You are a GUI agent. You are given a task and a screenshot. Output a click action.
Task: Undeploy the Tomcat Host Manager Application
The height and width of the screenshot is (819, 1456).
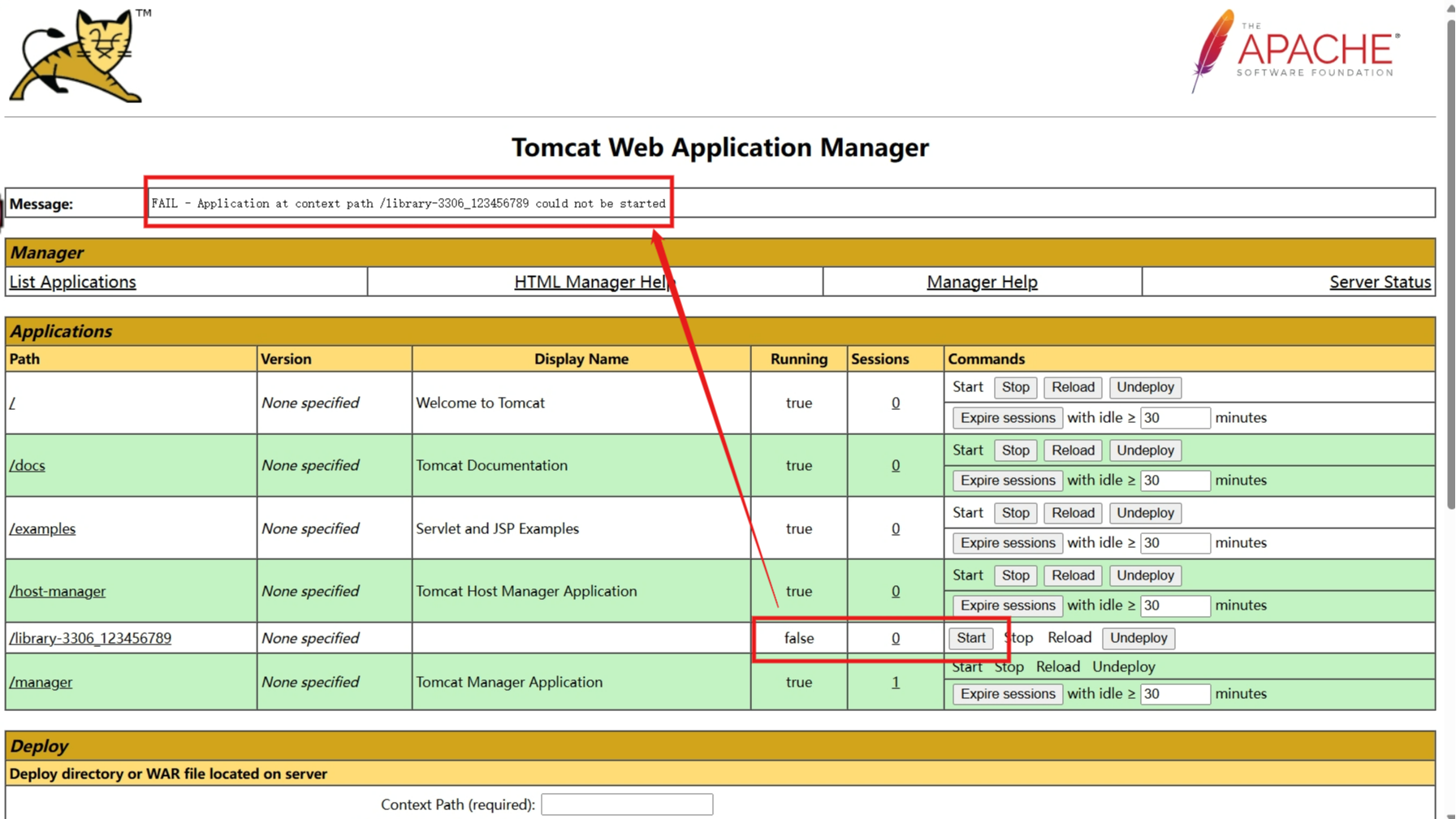point(1145,575)
